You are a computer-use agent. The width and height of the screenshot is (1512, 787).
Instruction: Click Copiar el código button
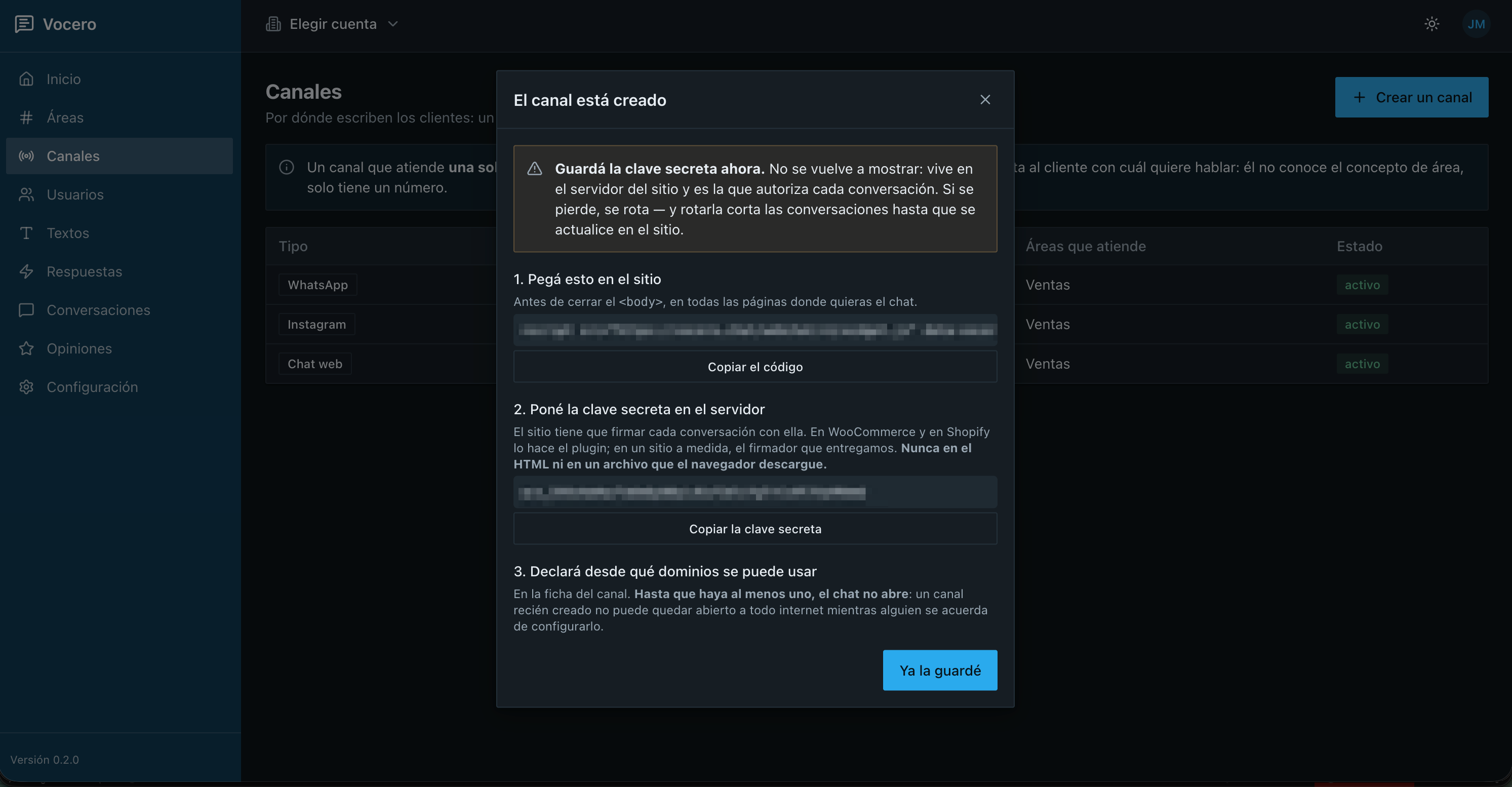point(755,367)
